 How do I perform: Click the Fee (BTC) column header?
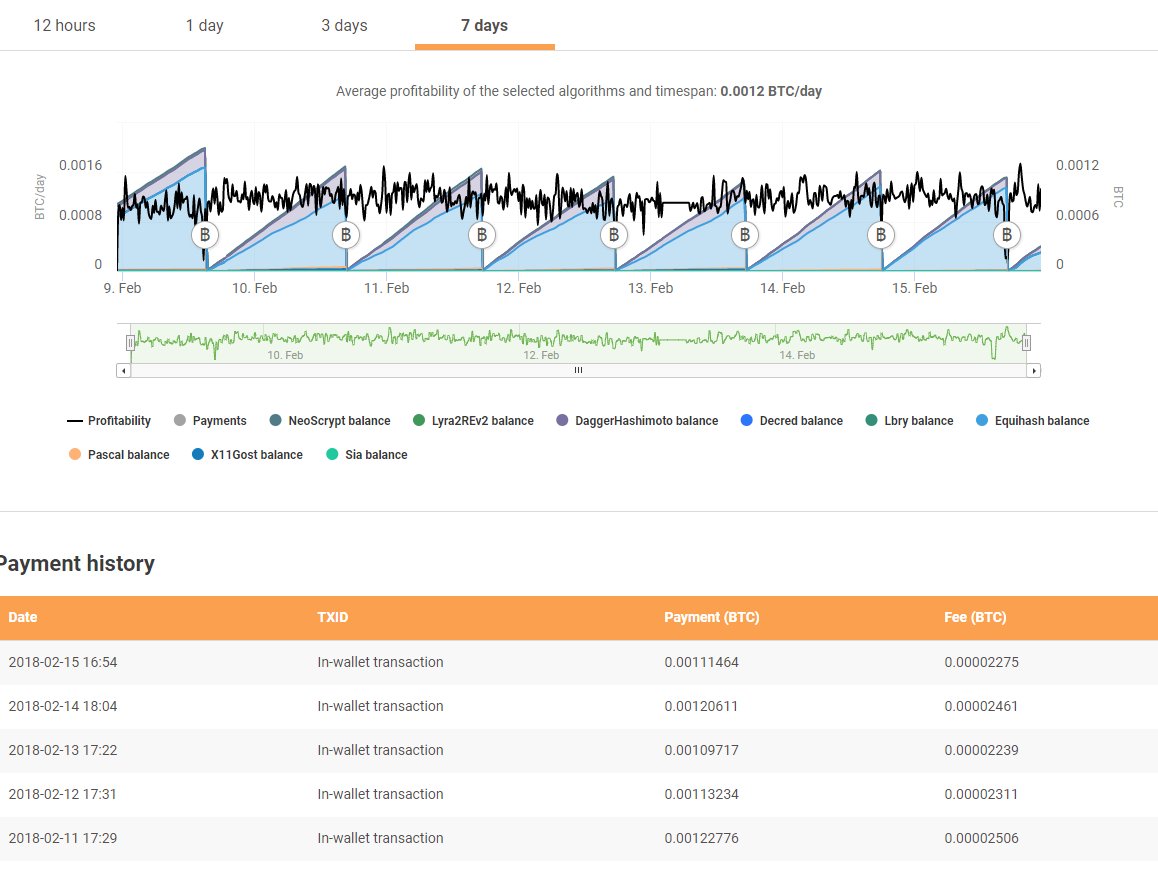click(x=975, y=617)
